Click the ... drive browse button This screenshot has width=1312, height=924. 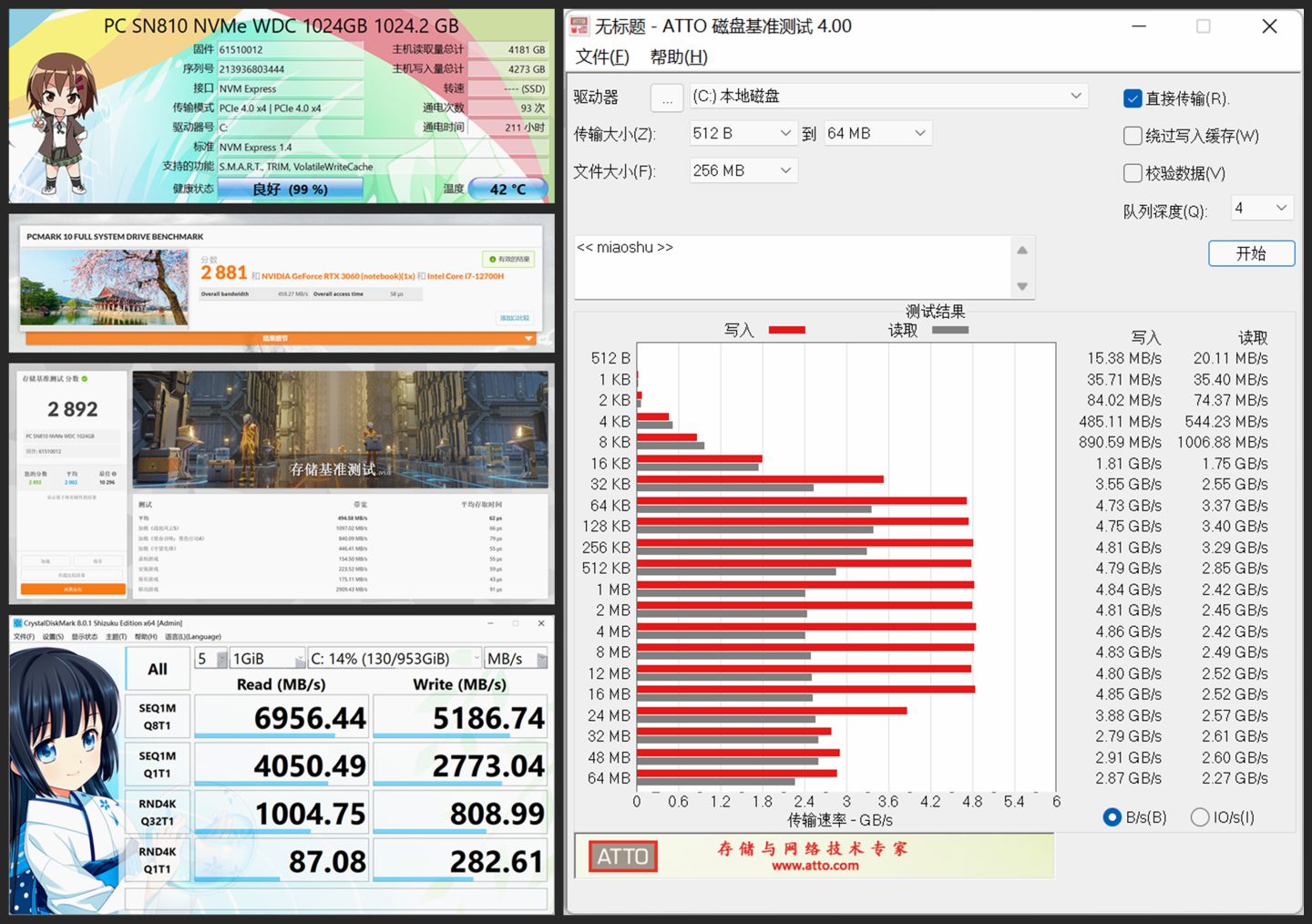[x=666, y=98]
